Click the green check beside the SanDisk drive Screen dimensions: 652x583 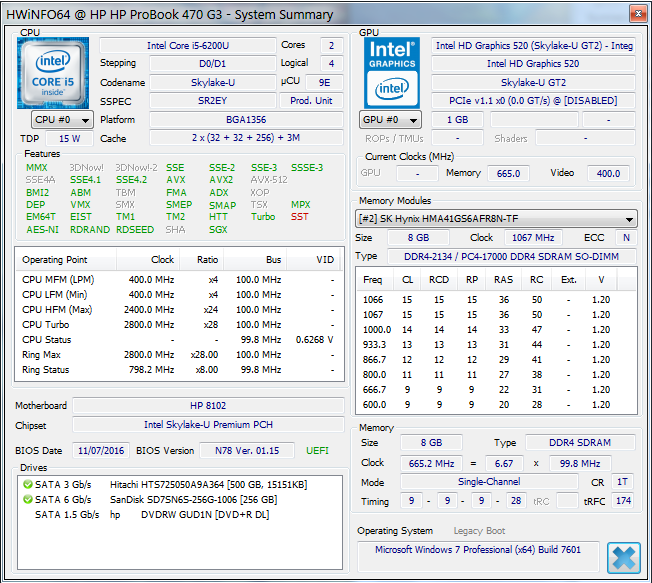pyautogui.click(x=28, y=499)
